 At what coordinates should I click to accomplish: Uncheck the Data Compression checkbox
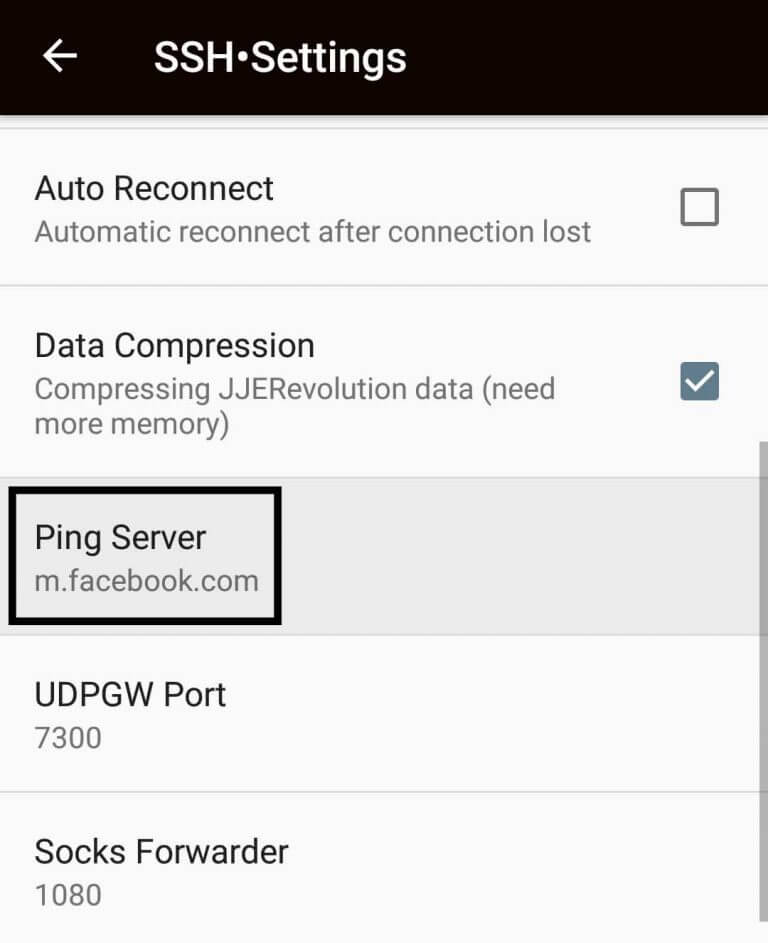click(x=699, y=381)
